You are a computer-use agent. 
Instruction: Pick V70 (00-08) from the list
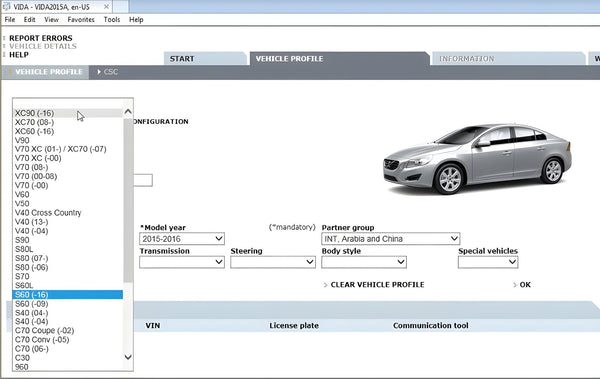68,176
